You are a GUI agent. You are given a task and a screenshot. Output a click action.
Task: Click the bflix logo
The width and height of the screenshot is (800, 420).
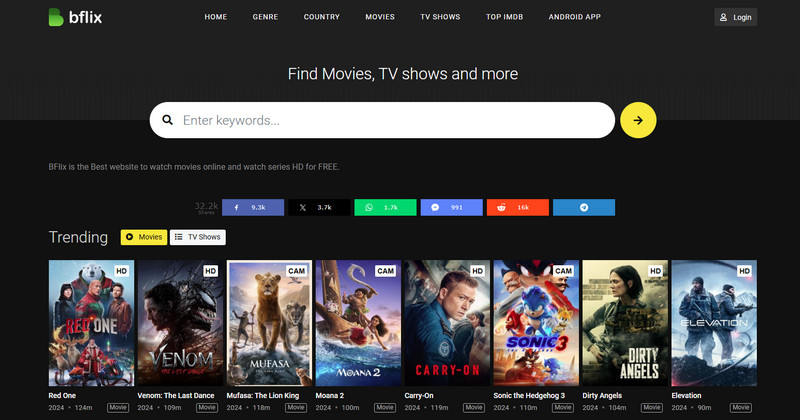pyautogui.click(x=76, y=17)
